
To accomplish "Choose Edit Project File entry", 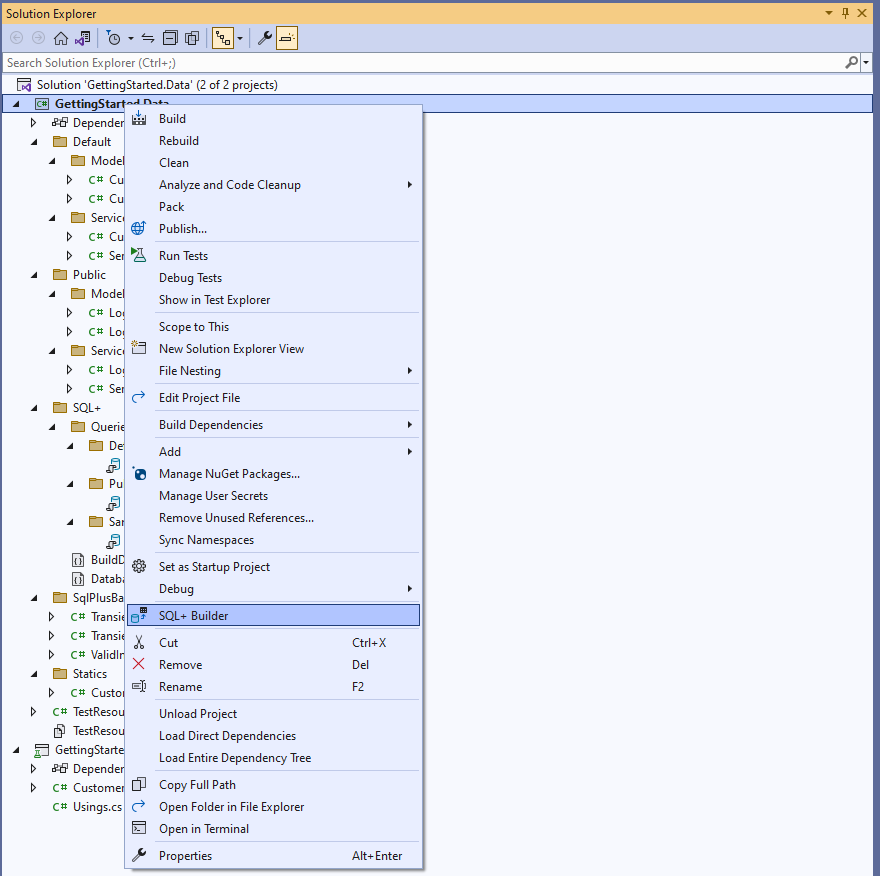I will coord(273,398).
